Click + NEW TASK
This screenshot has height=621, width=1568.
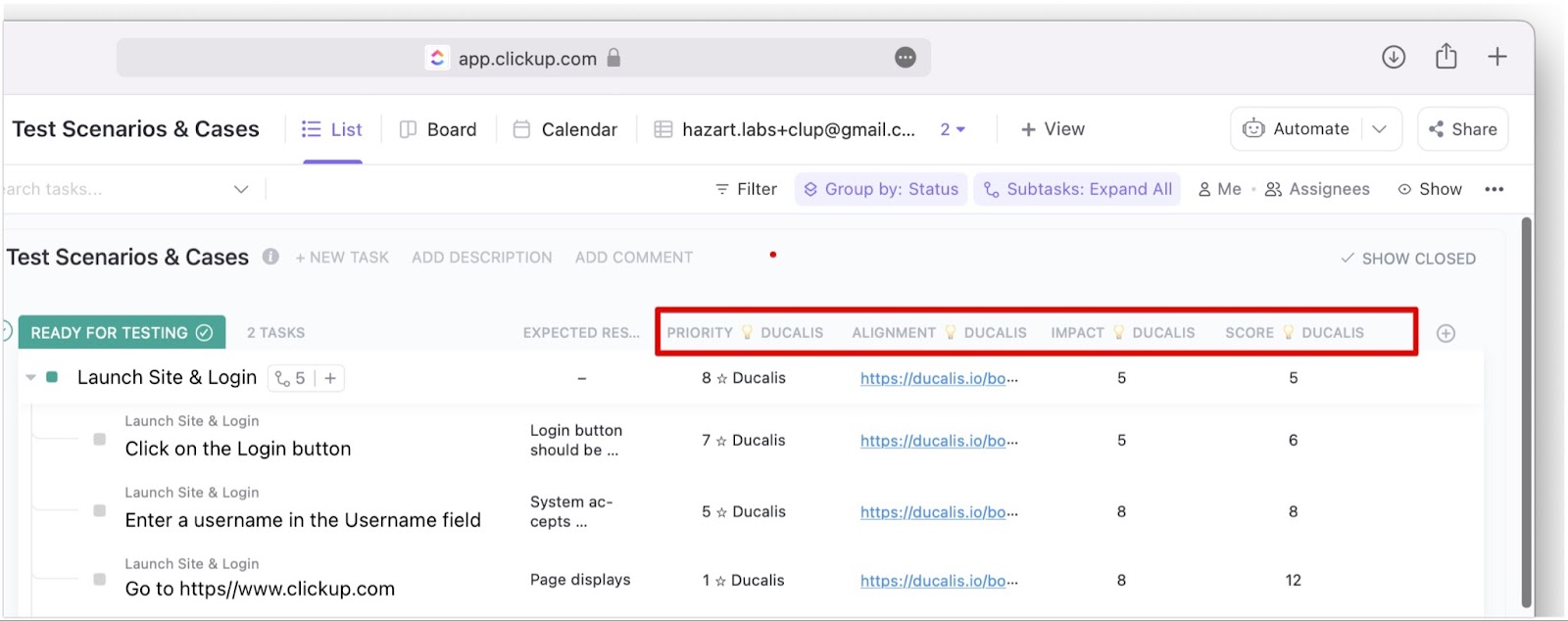342,258
